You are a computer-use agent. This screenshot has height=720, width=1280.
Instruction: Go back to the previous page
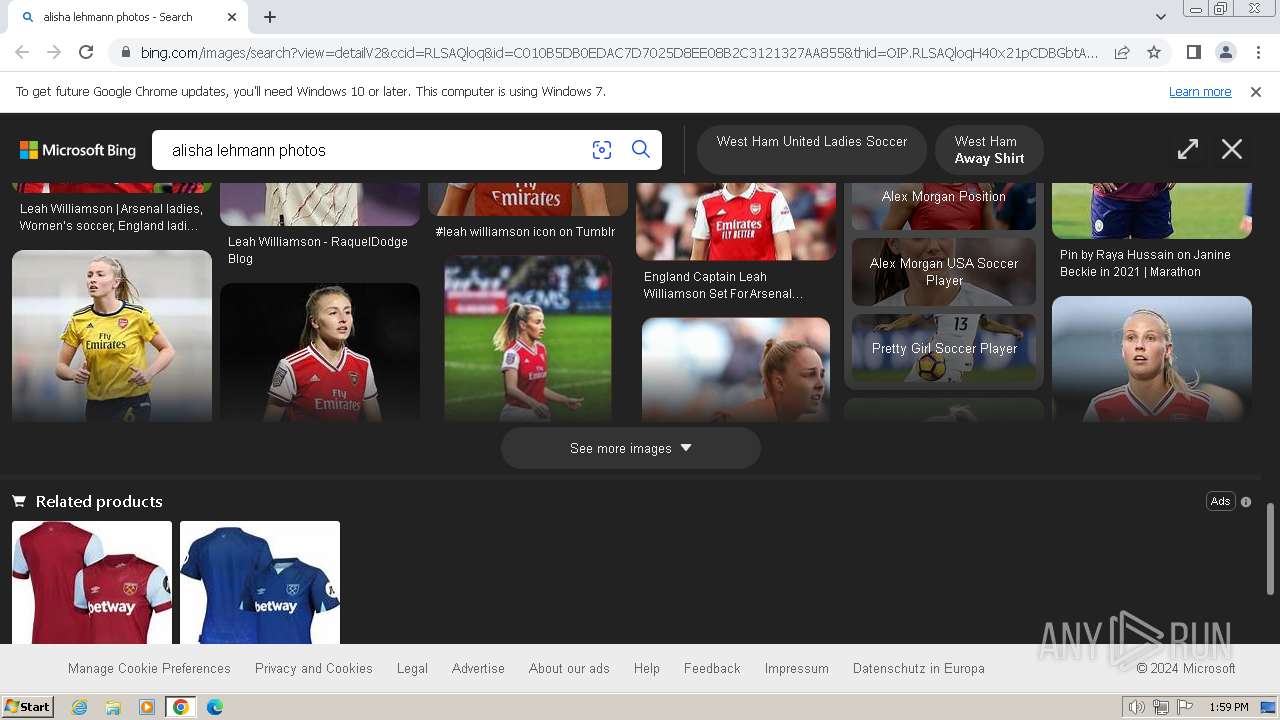pos(22,53)
